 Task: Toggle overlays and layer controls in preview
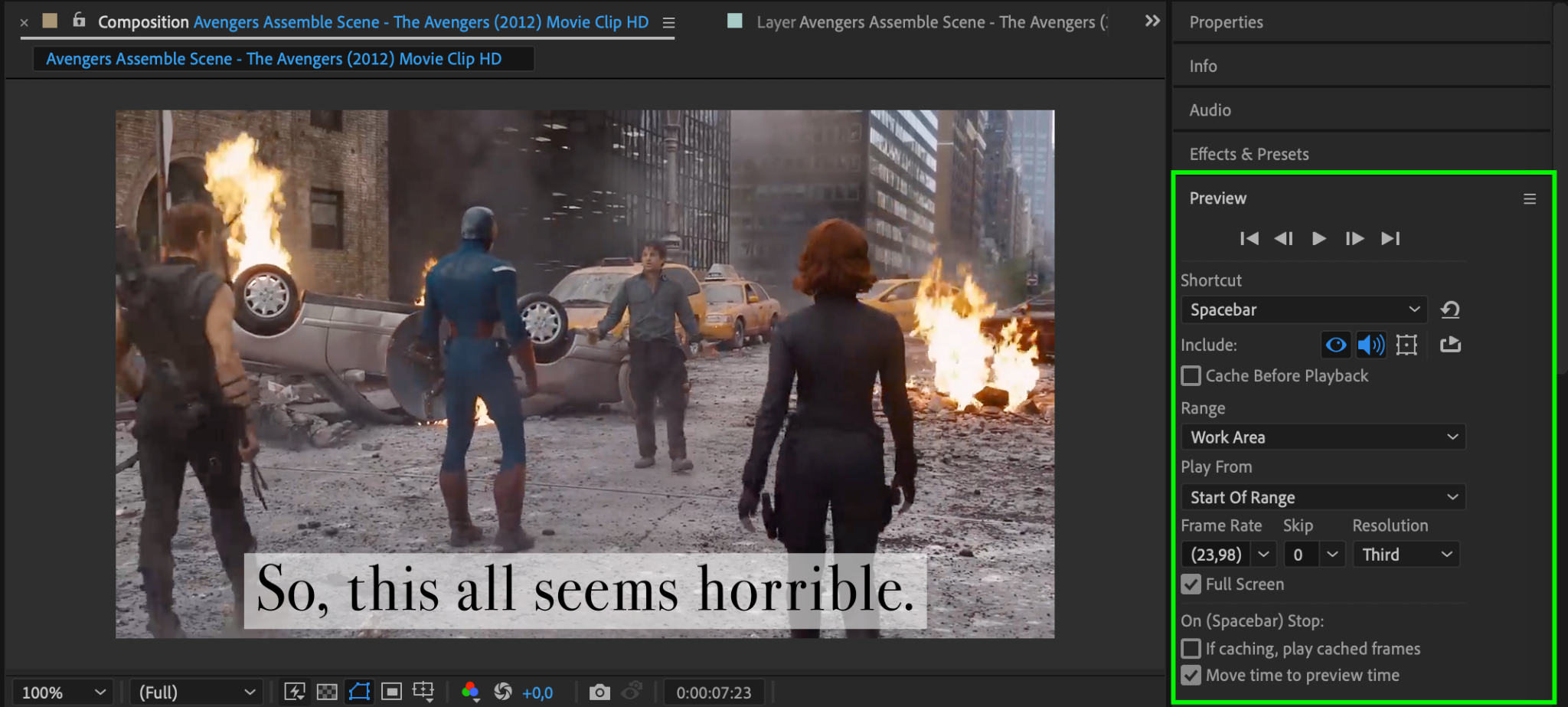(x=1406, y=345)
